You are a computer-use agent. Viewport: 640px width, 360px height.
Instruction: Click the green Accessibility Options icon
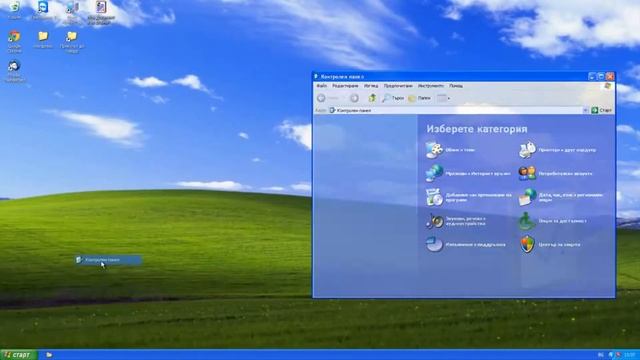(x=527, y=221)
